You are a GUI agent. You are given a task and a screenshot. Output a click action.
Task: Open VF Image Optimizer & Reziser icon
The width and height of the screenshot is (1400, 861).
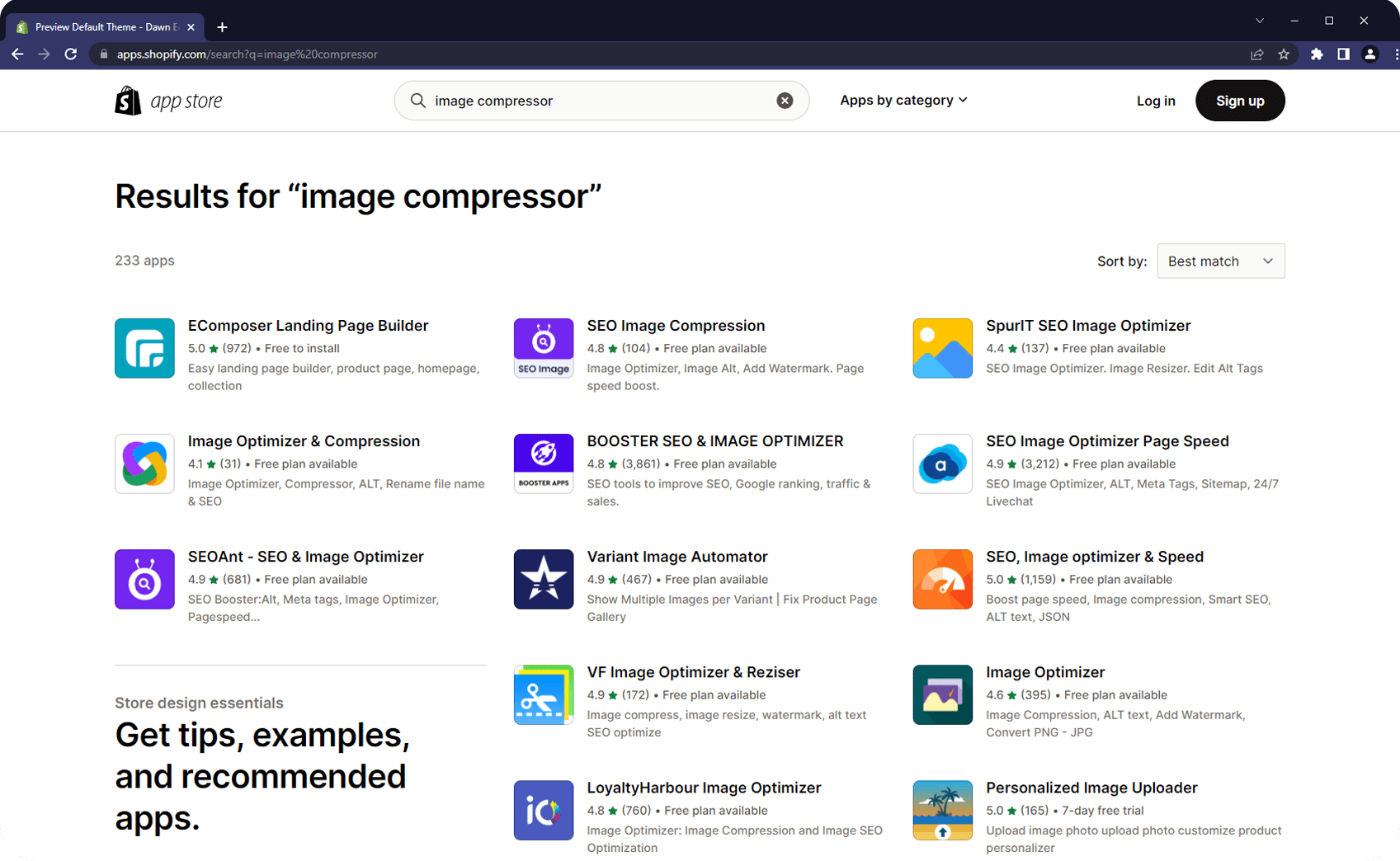[544, 694]
